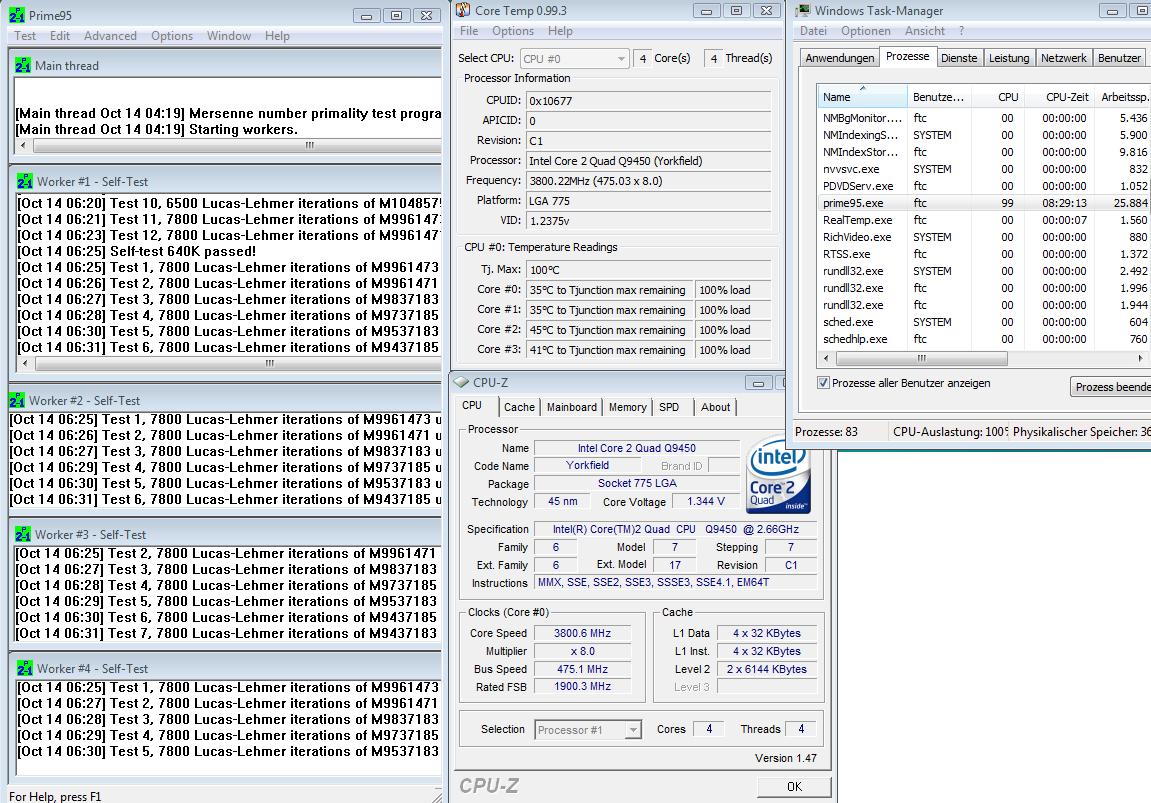This screenshot has height=803, width=1151.
Task: Click the OK button in CPU-Z
Action: pyautogui.click(x=794, y=787)
